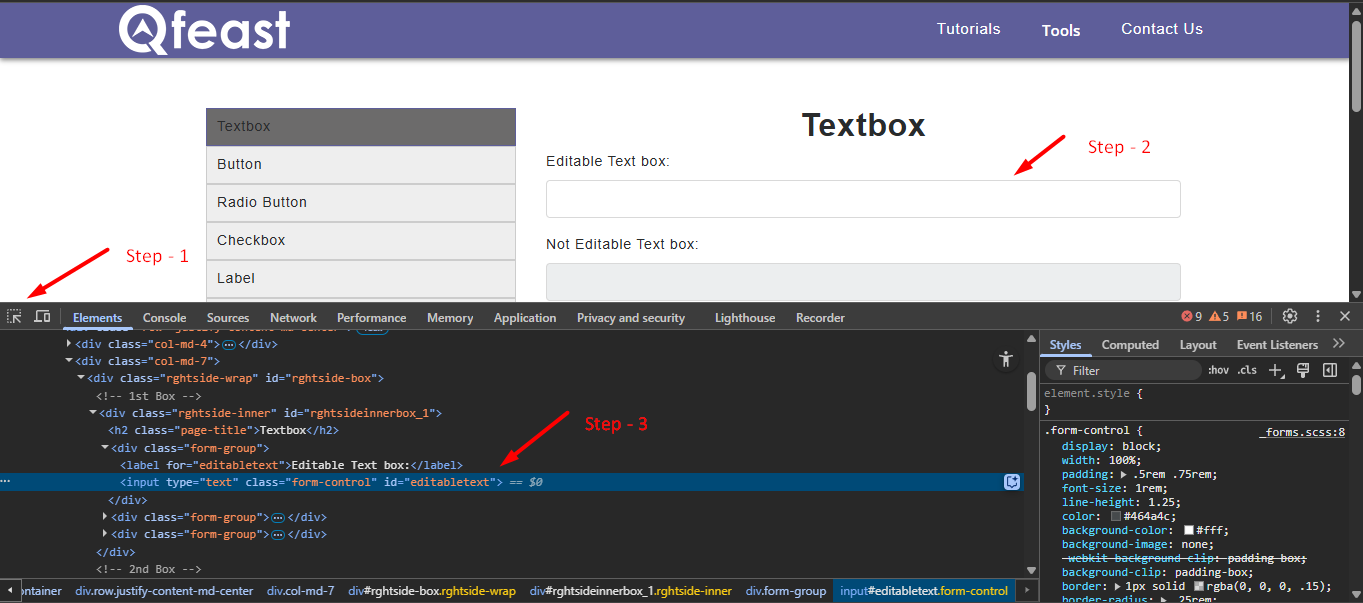Screen dimensions: 1363x603
Task: Open the DevTools three-dot customize menu
Action: pyautogui.click(x=1318, y=316)
